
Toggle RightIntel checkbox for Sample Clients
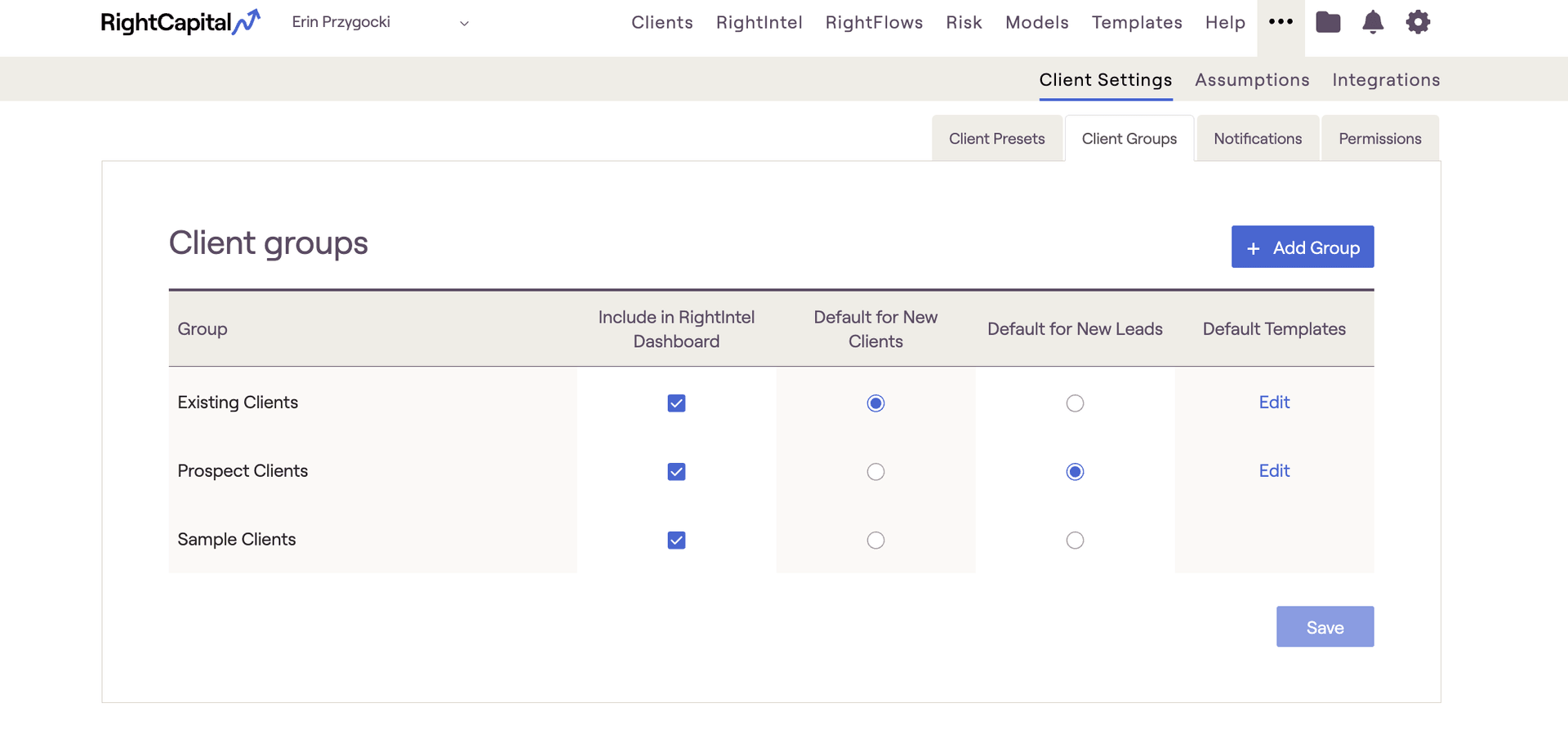pyautogui.click(x=676, y=541)
